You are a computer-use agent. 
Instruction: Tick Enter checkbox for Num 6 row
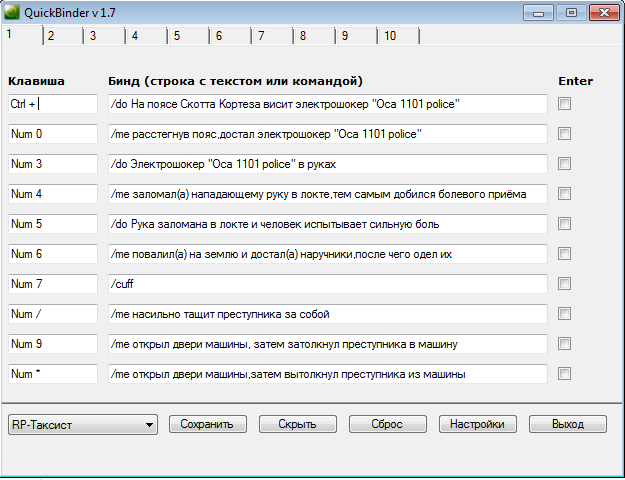[564, 254]
